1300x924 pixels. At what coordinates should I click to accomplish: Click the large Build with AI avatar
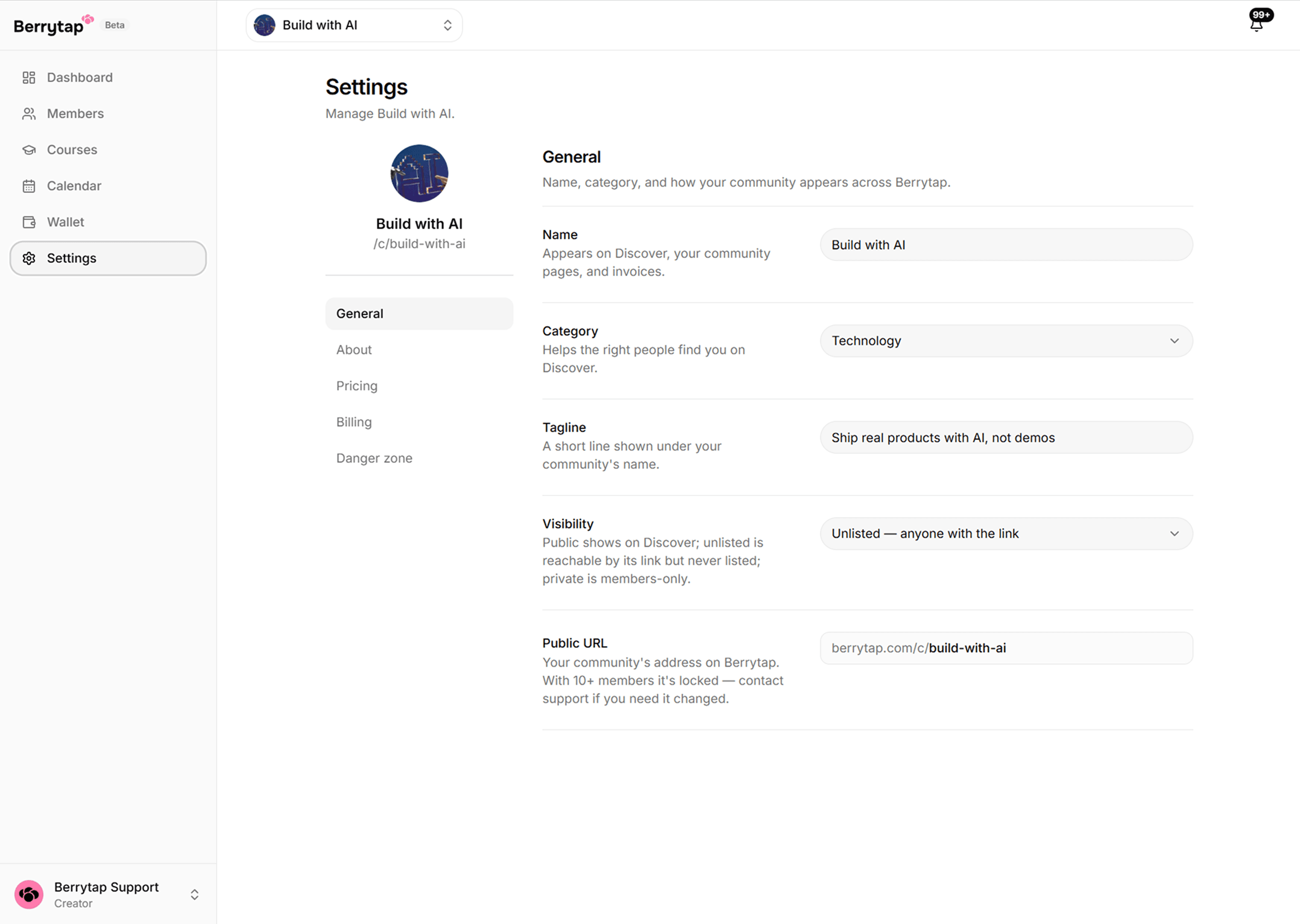pos(419,174)
